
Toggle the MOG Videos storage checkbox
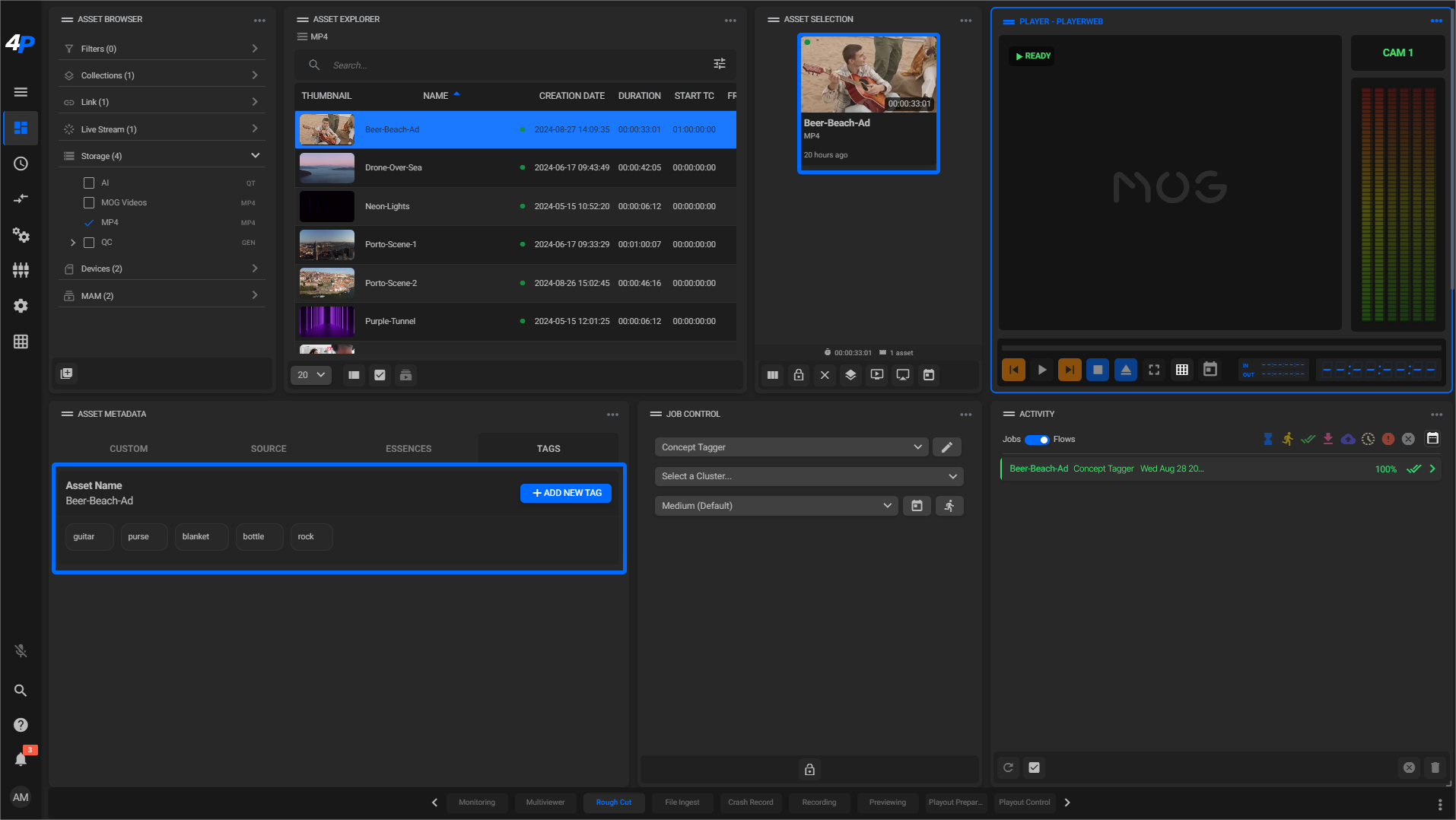point(89,202)
